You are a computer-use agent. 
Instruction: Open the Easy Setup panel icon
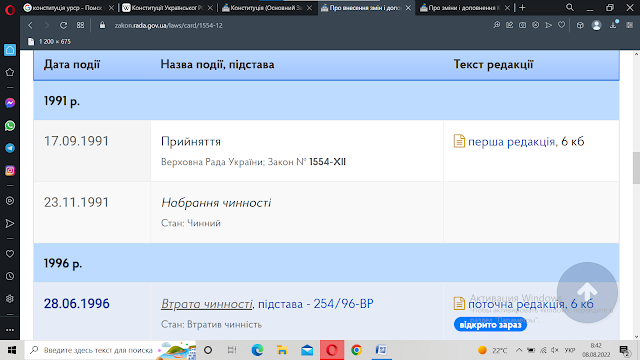(629, 25)
